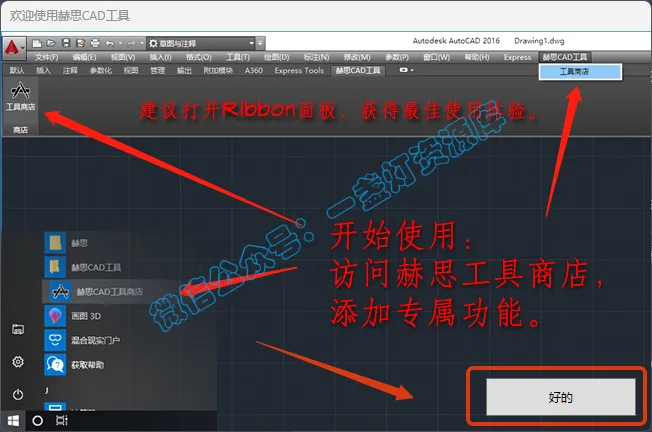Viewport: 652px width, 432px height.
Task: Open Settings gear in Start sidebar
Action: [x=17, y=362]
